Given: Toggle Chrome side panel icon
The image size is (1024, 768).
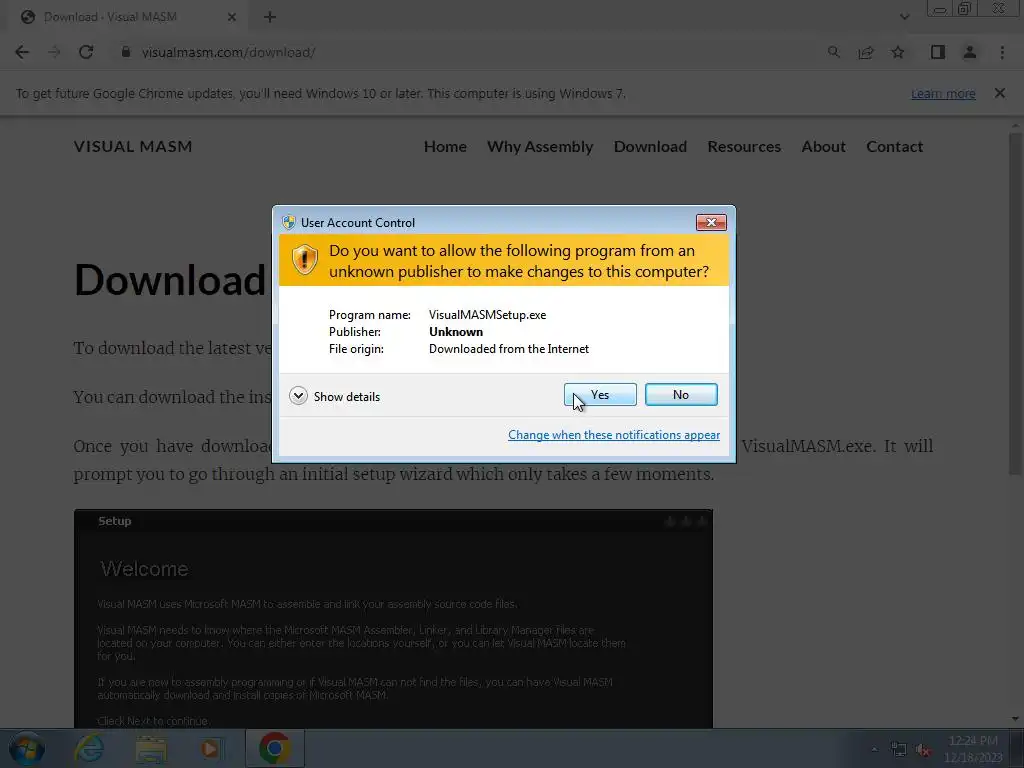Looking at the screenshot, I should pyautogui.click(x=938, y=52).
